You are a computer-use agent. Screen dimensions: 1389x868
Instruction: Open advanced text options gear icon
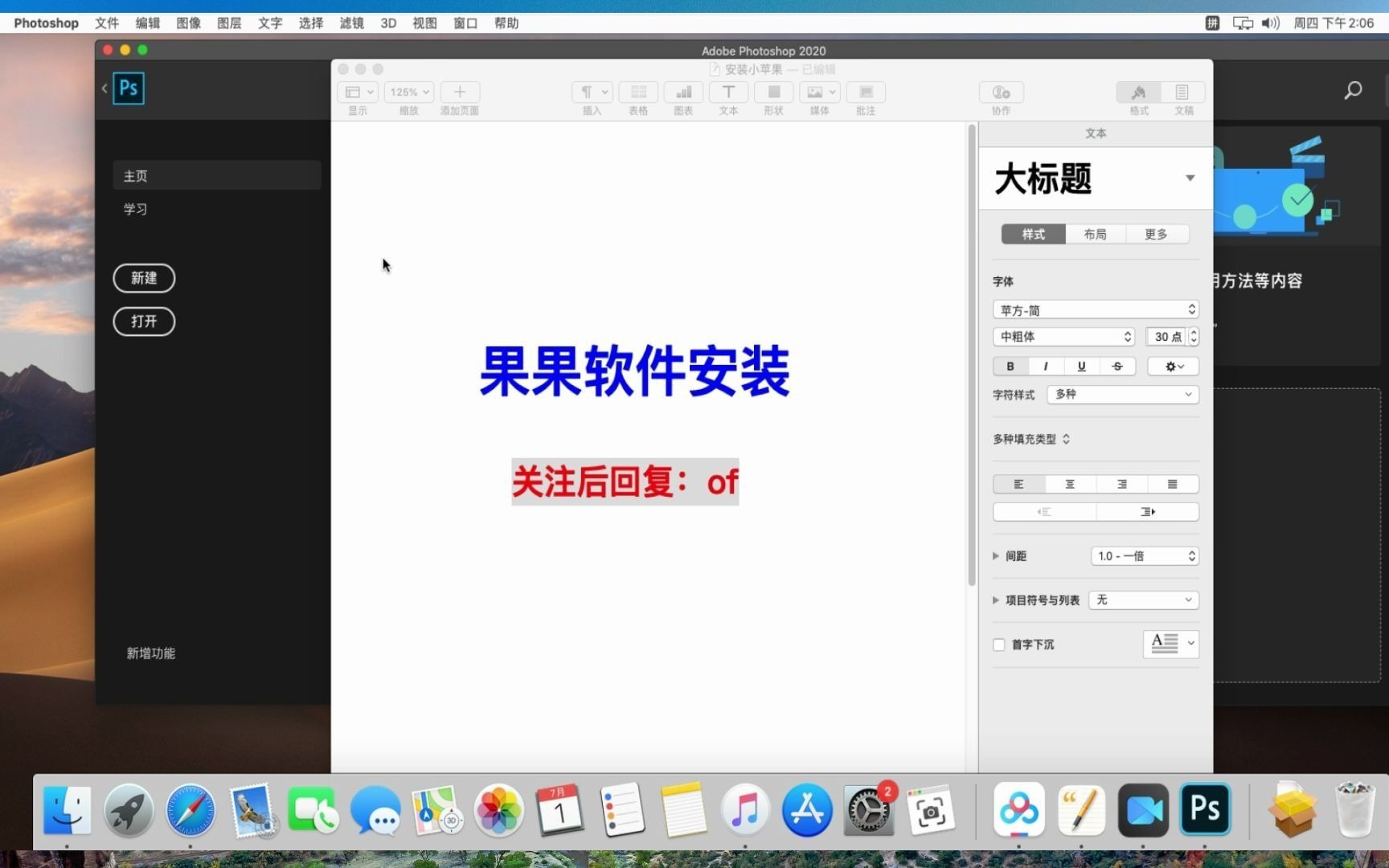tap(1174, 366)
